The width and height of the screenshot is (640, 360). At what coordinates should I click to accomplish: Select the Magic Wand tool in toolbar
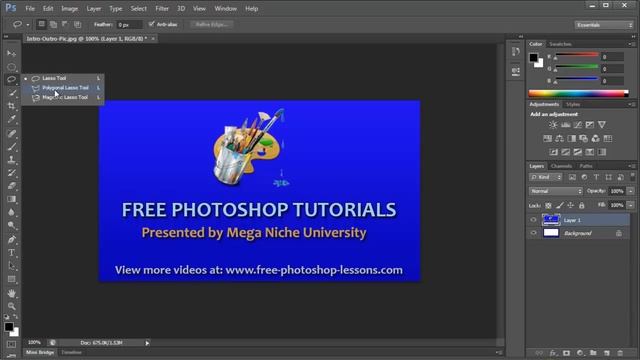pos(11,93)
